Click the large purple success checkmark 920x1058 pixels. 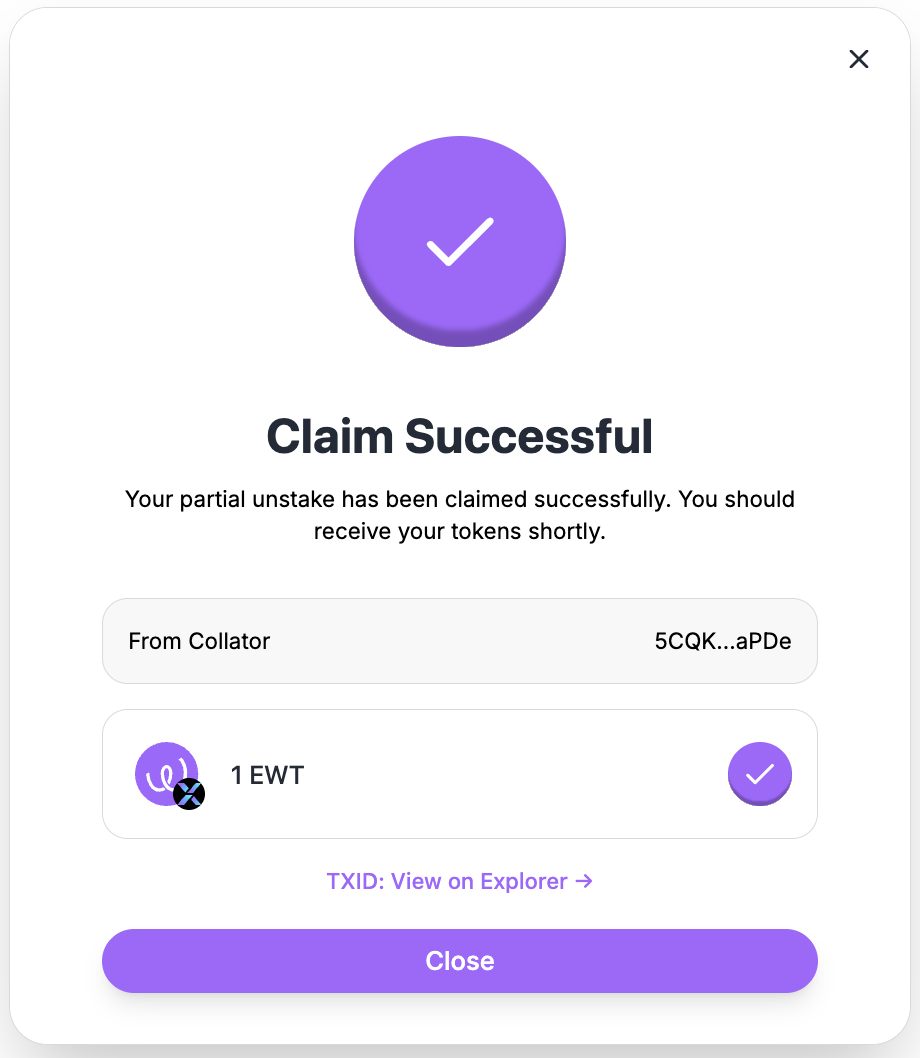tap(460, 241)
